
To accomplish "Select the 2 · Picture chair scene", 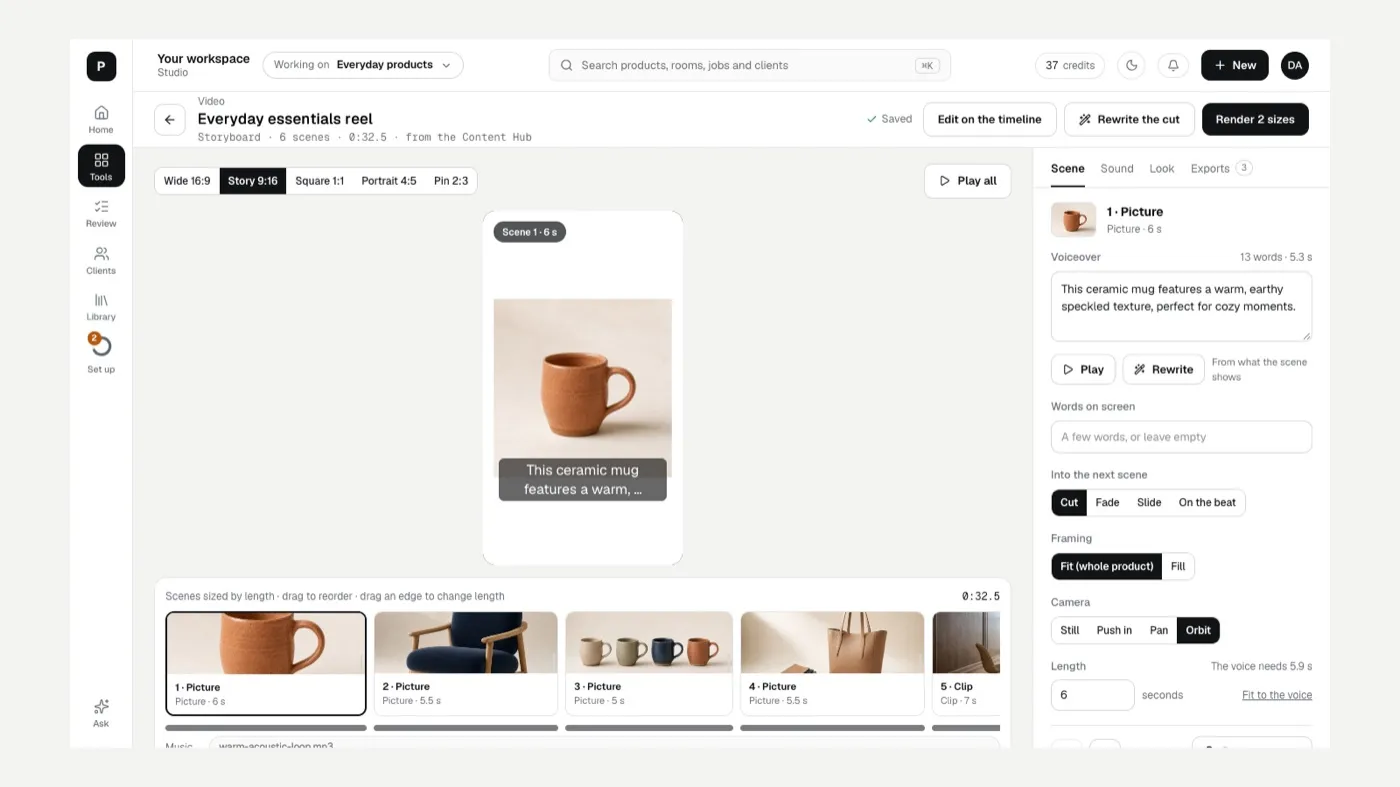I will pyautogui.click(x=466, y=663).
